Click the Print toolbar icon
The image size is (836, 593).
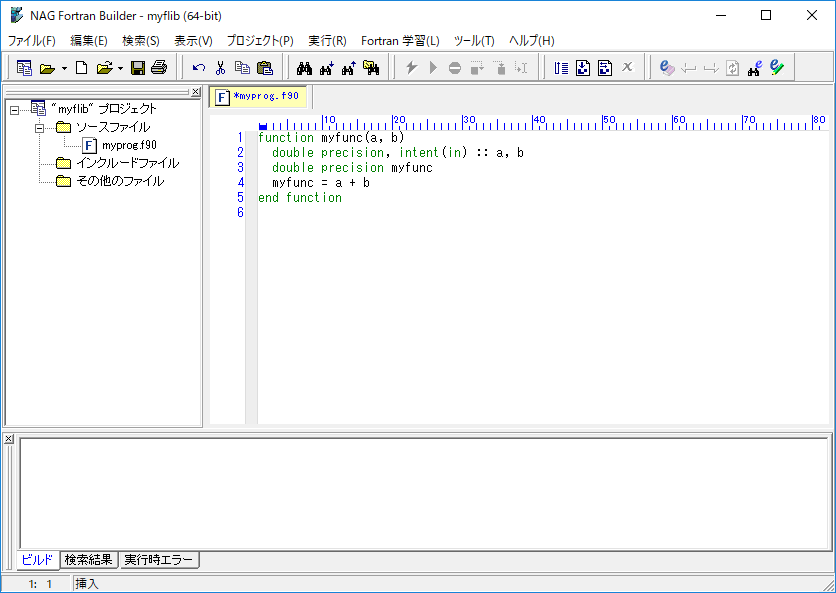pyautogui.click(x=158, y=68)
